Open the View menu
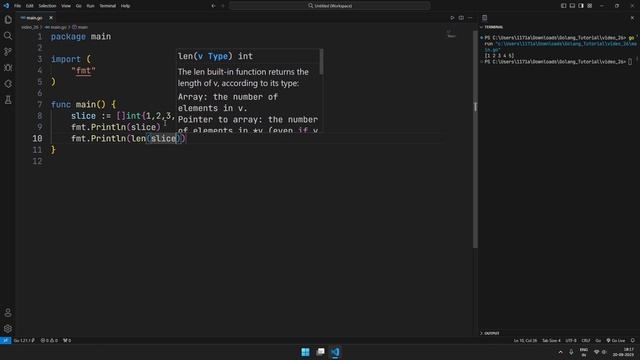The height and width of the screenshot is (360, 640). pyautogui.click(x=66, y=6)
